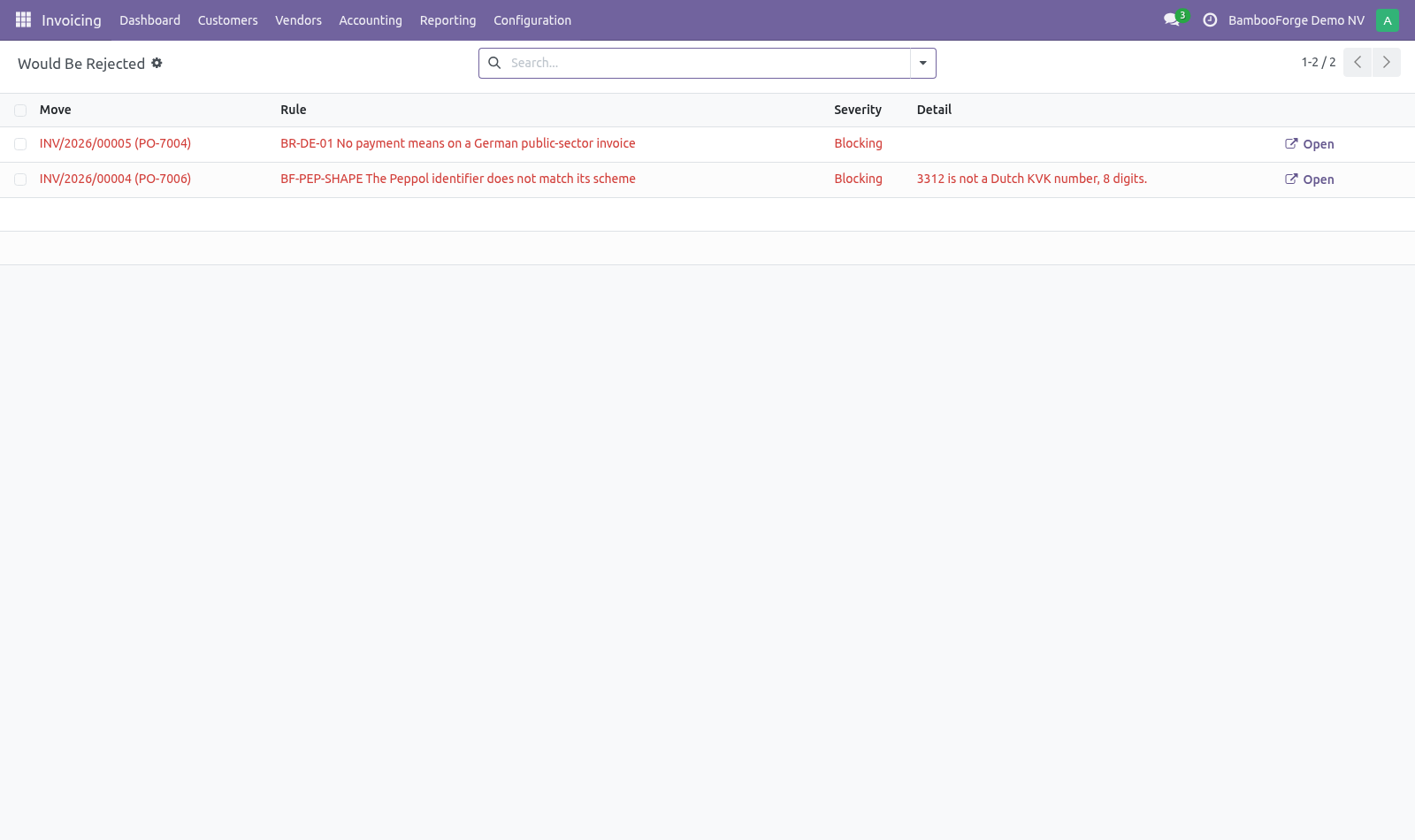This screenshot has width=1415, height=840.
Task: Click the Dutch KVK number detail text
Action: [1032, 179]
